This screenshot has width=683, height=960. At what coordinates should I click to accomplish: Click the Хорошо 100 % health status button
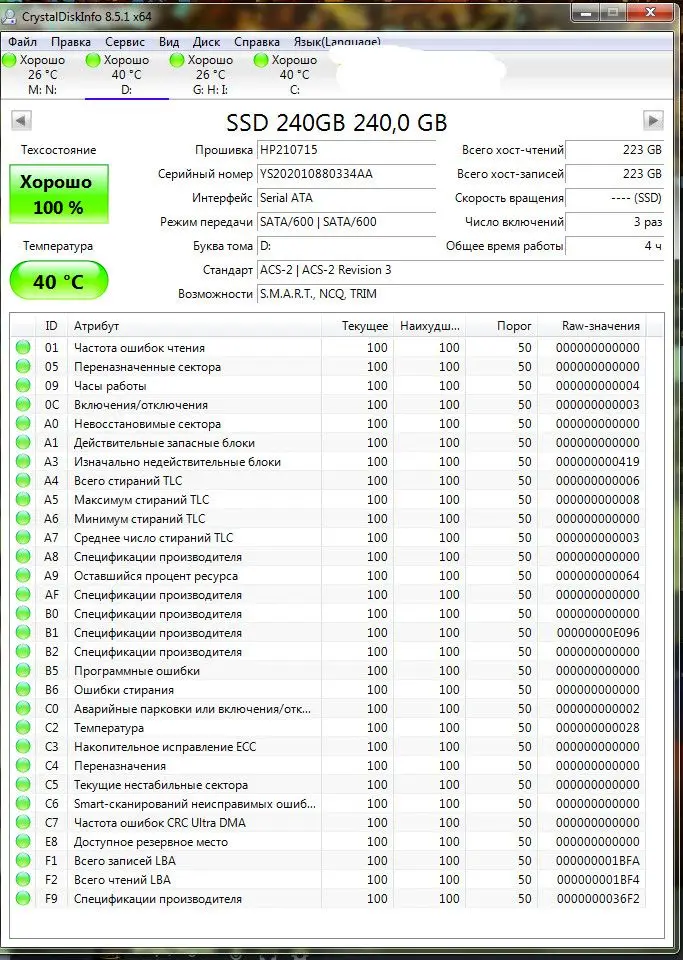(x=59, y=194)
